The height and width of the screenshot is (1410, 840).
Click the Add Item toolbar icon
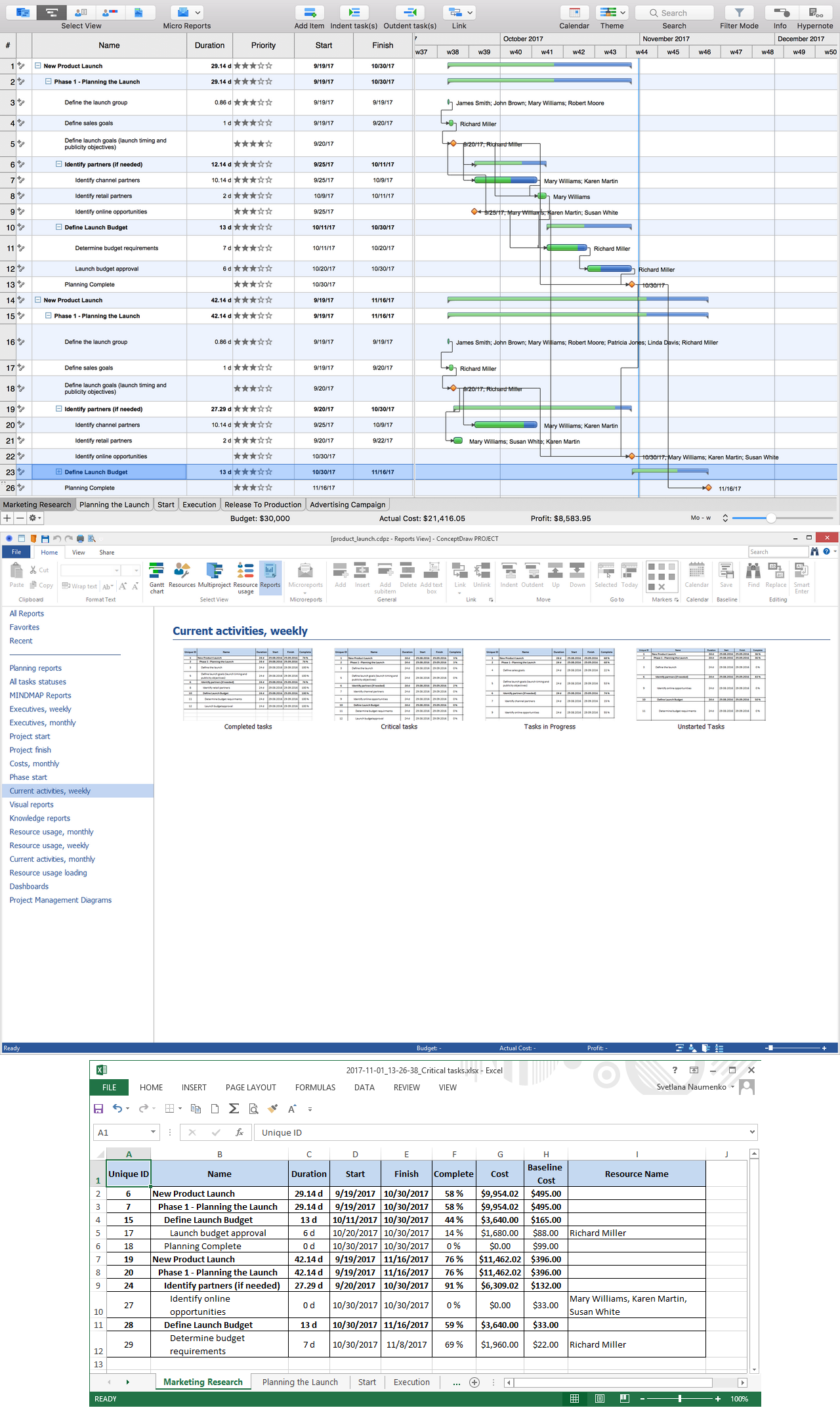[309, 12]
